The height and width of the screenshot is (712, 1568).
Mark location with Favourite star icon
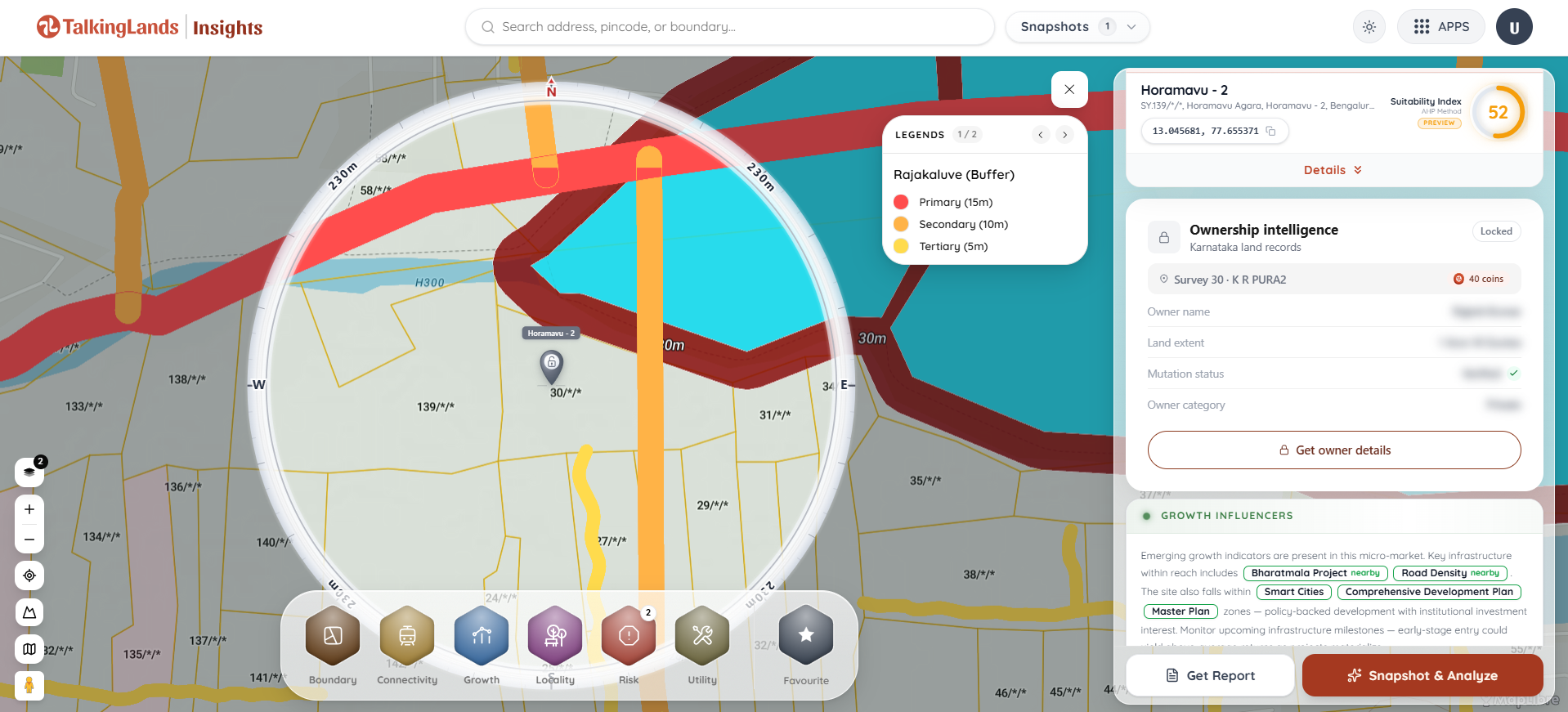click(x=806, y=635)
